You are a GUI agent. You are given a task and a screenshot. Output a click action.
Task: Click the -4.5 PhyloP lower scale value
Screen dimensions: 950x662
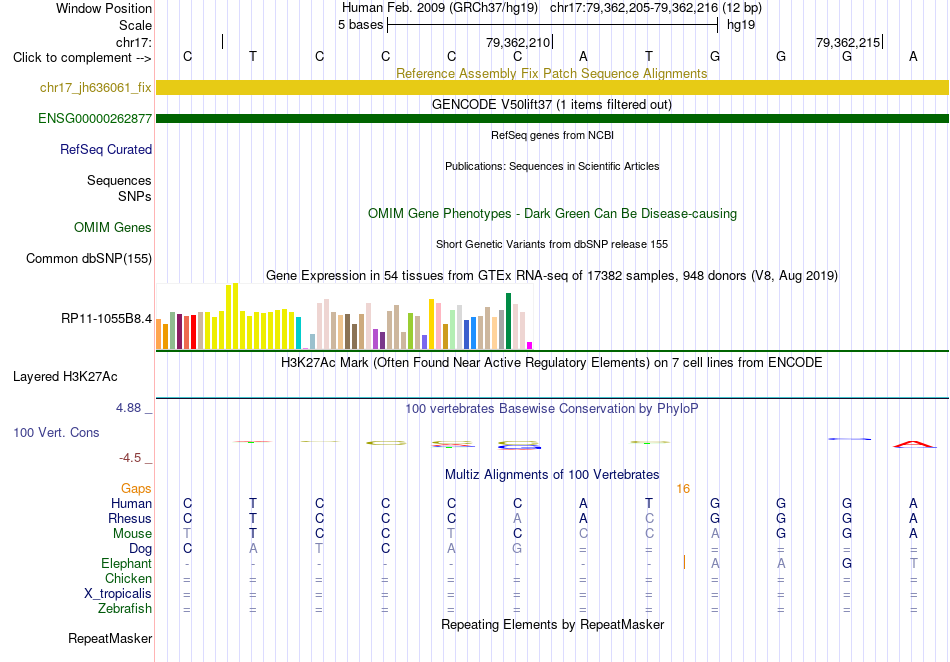(130, 458)
